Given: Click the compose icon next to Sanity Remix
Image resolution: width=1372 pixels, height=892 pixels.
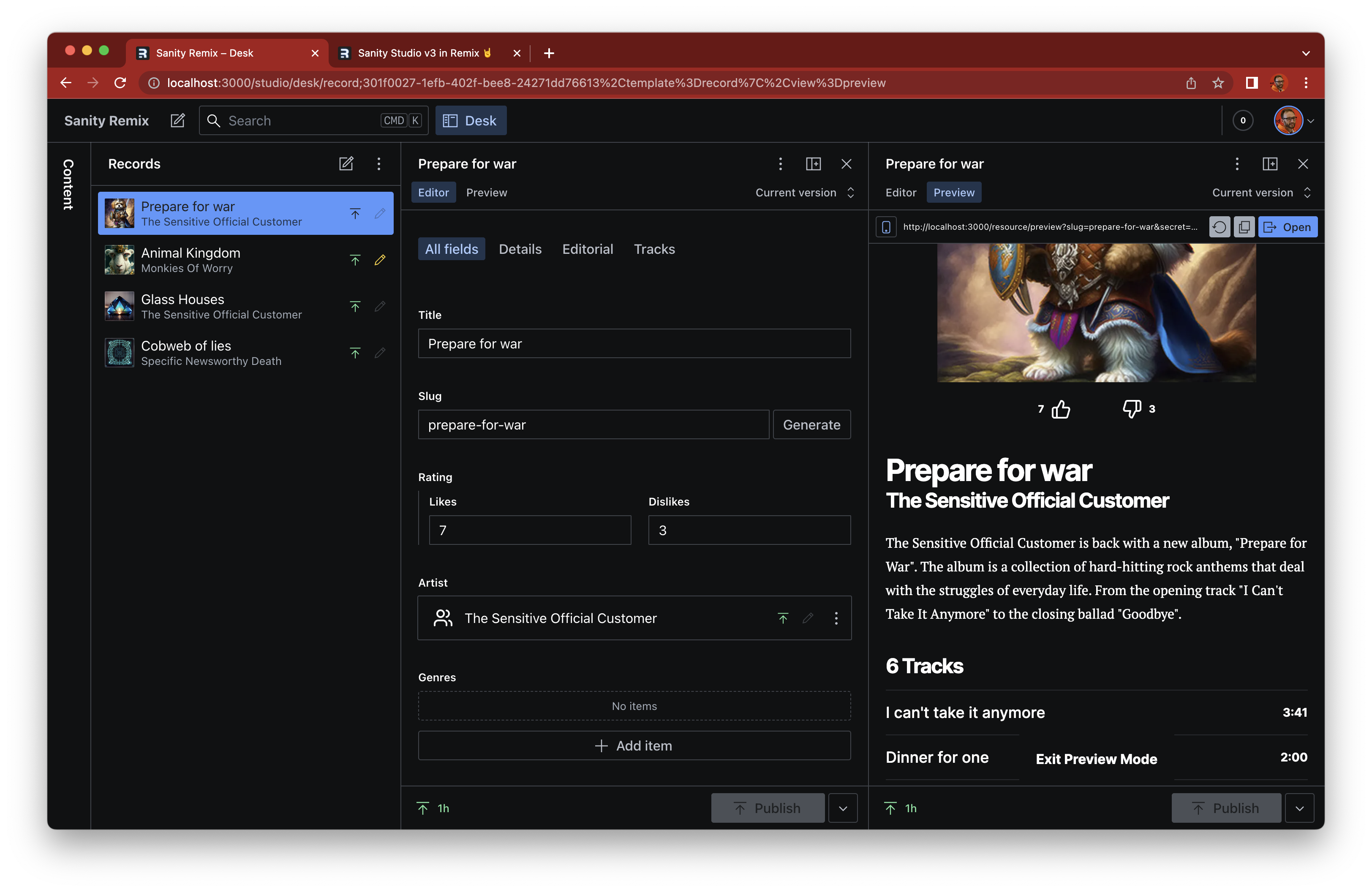Looking at the screenshot, I should 177,120.
